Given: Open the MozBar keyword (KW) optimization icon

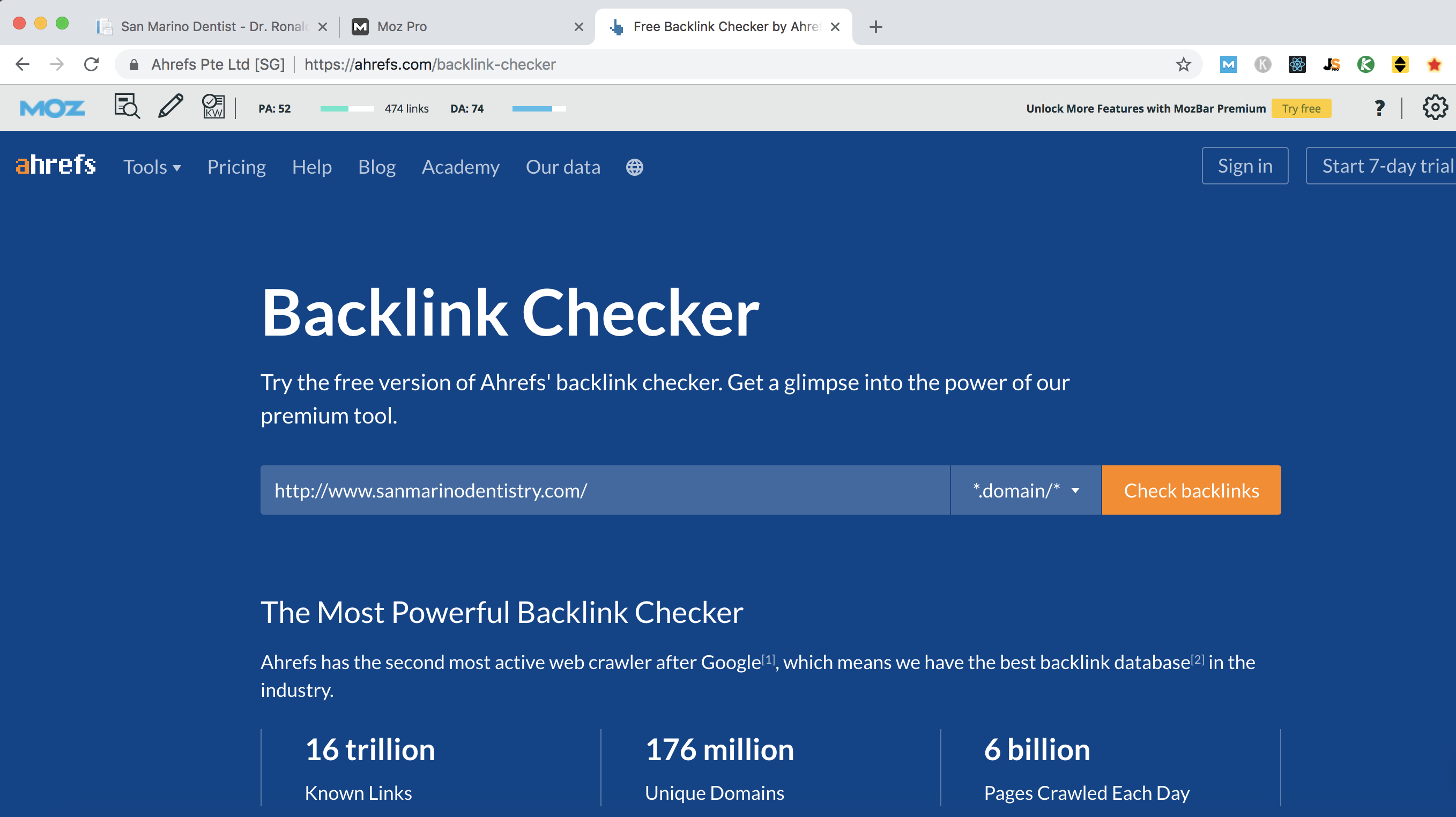Looking at the screenshot, I should coord(214,106).
